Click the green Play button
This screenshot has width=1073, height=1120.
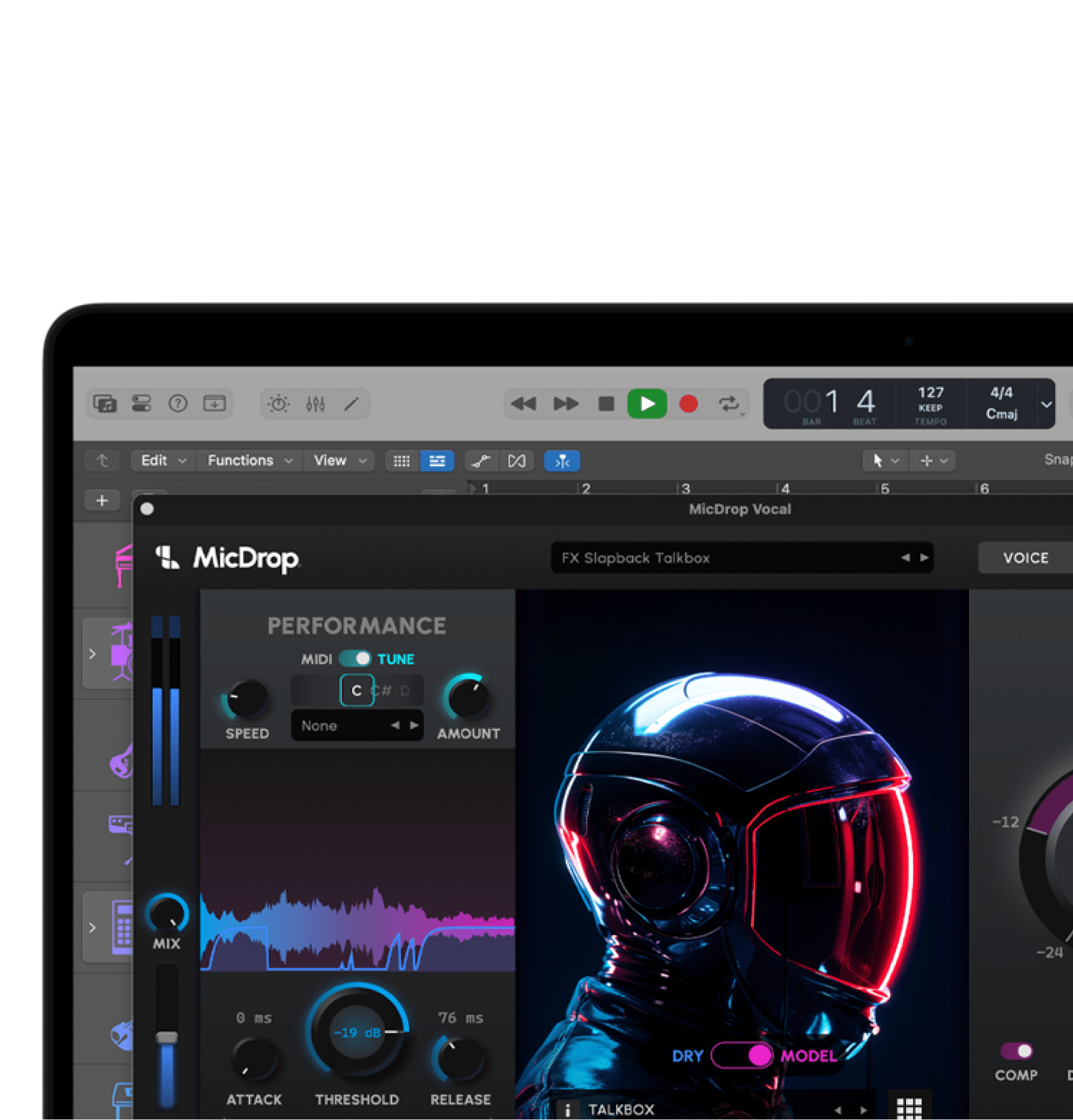[647, 404]
